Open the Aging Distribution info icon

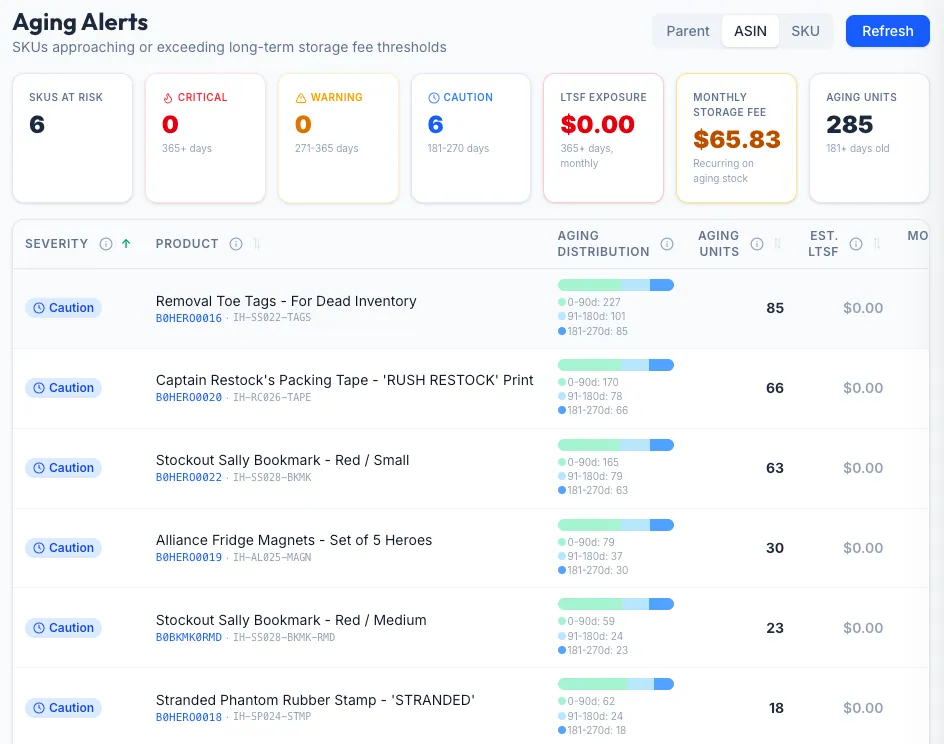coord(667,244)
